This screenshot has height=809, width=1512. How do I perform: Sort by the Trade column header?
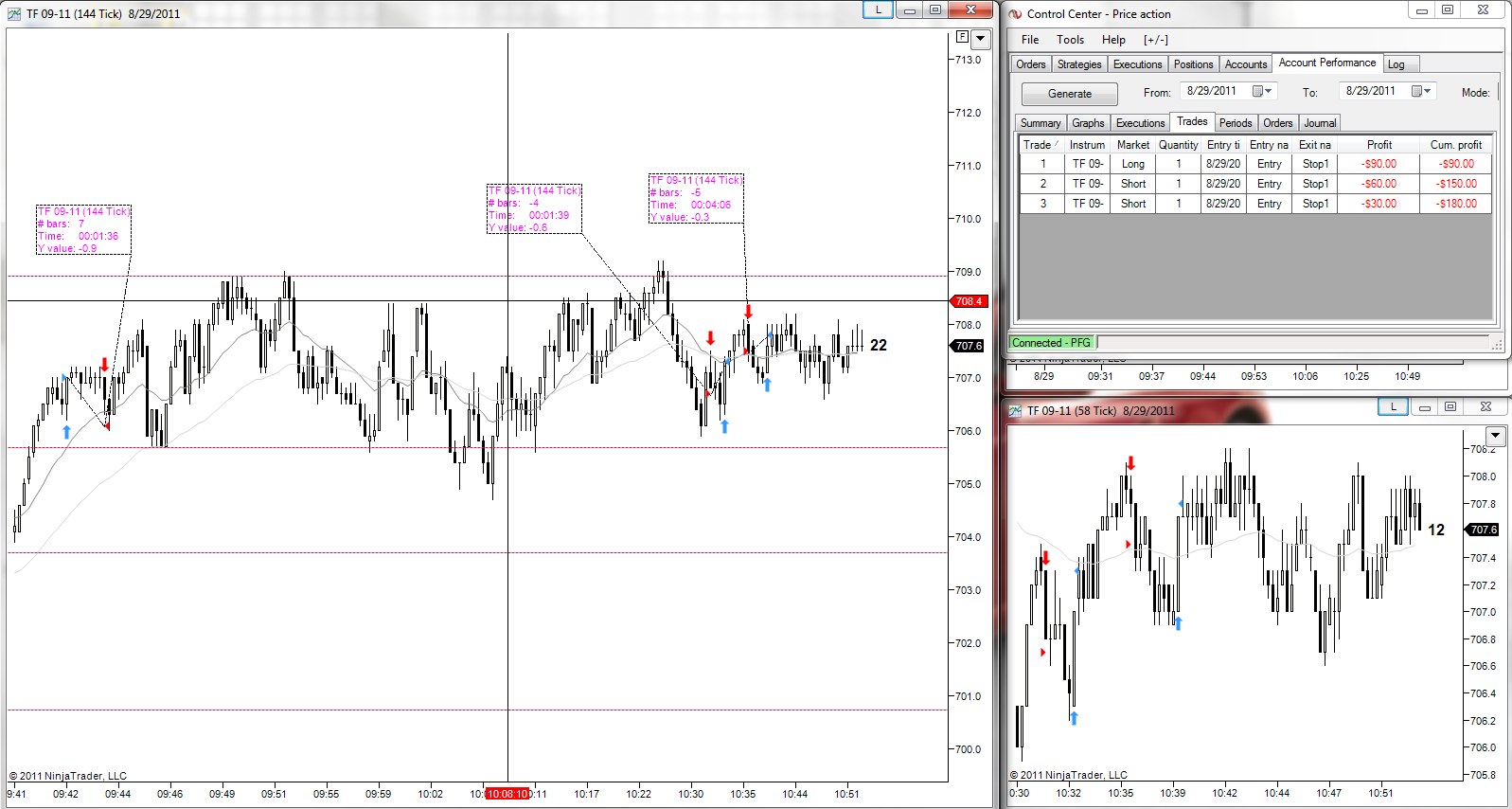(x=1041, y=145)
